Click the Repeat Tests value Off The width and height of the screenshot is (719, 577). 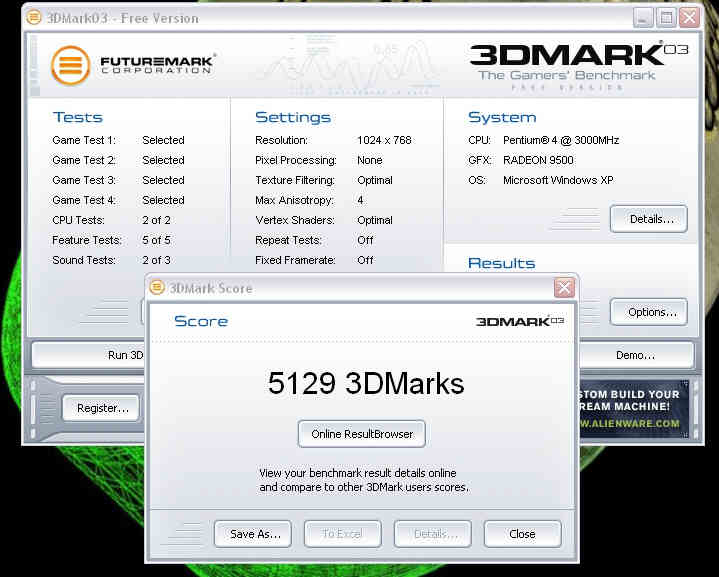tap(365, 240)
